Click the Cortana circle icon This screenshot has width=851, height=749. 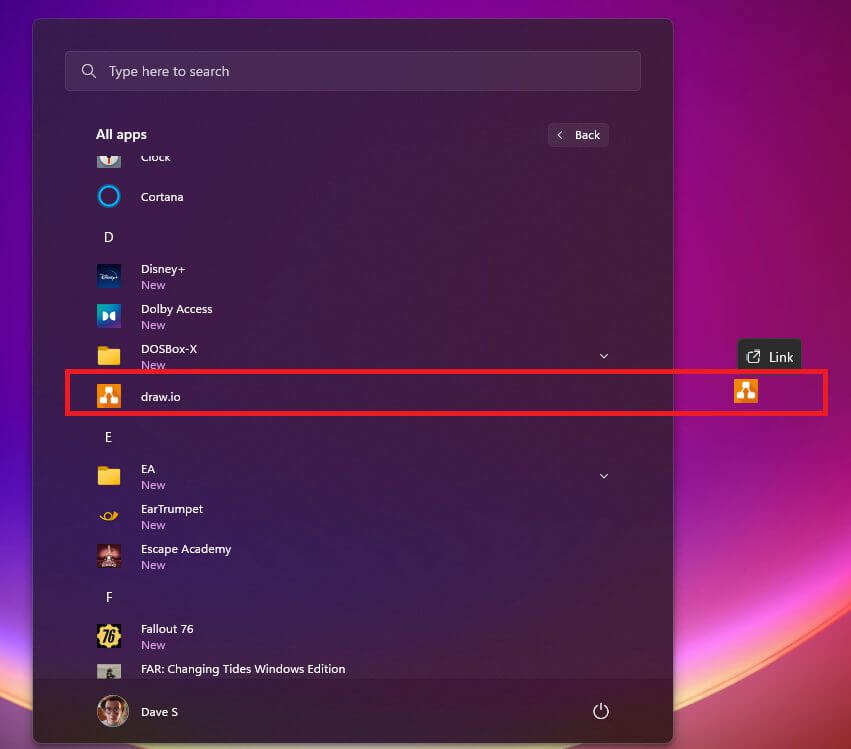[109, 196]
